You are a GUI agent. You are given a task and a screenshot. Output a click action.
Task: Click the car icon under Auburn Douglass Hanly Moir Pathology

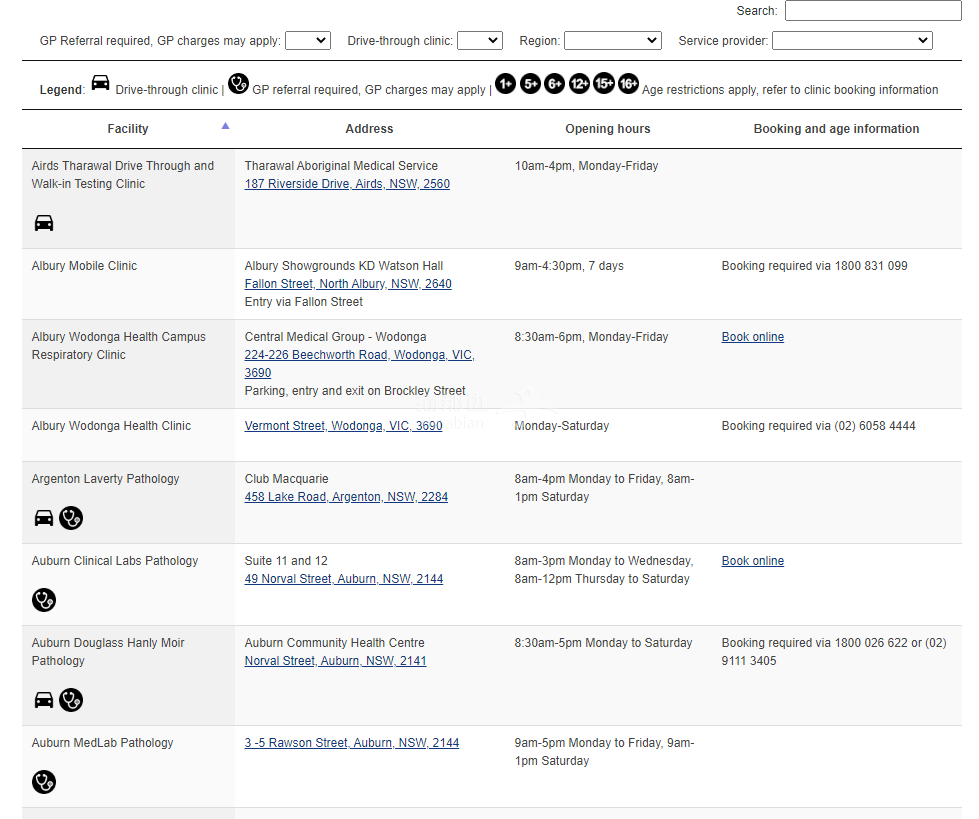[x=44, y=700]
